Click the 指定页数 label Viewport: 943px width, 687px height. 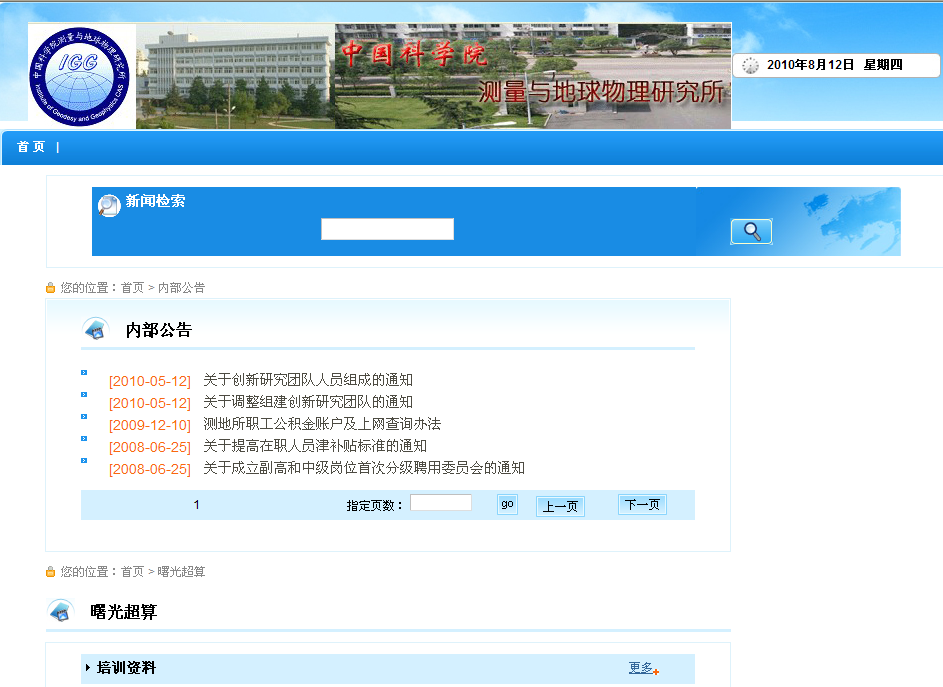[x=375, y=506]
